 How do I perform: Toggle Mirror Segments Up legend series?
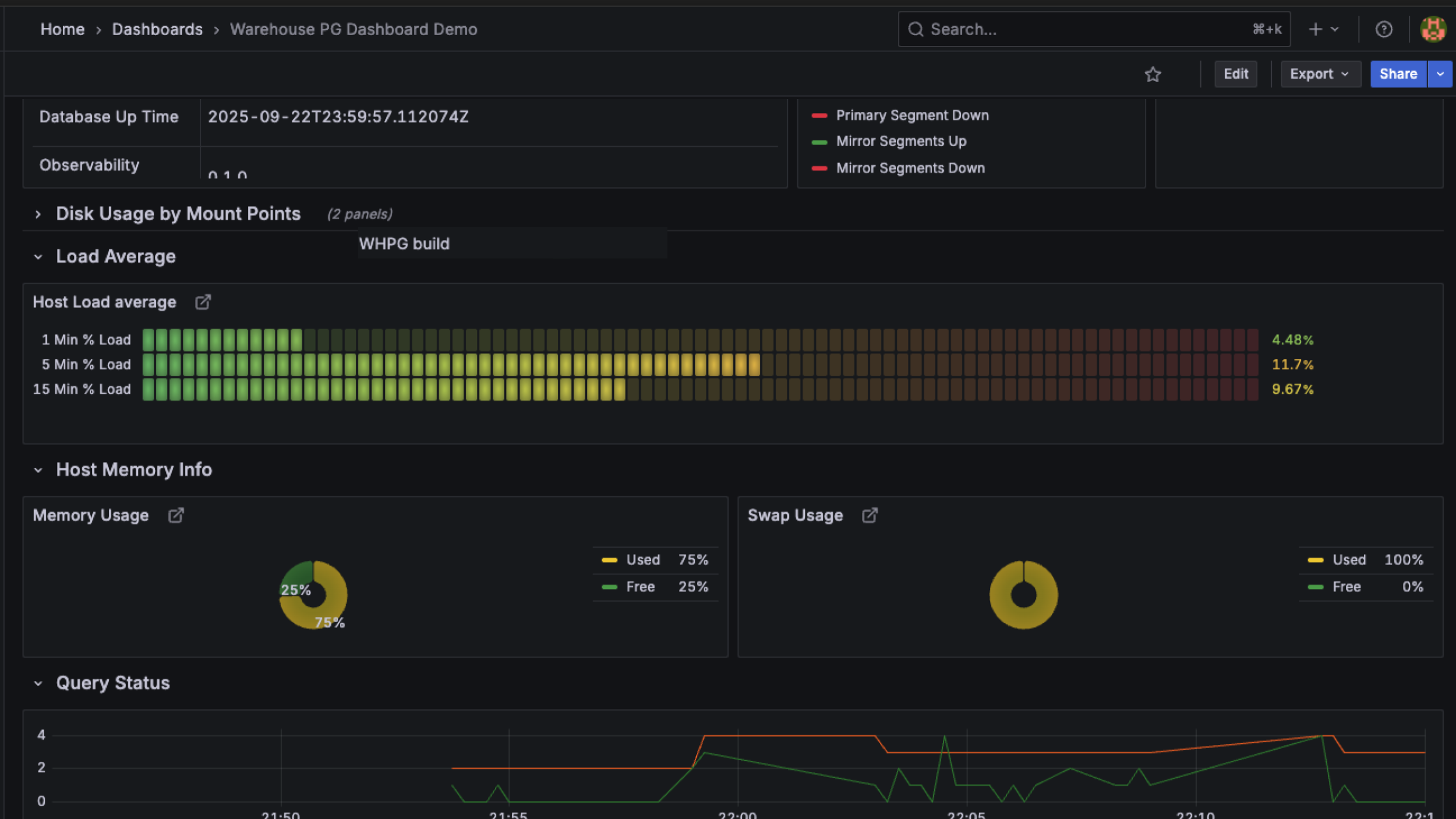[901, 142]
